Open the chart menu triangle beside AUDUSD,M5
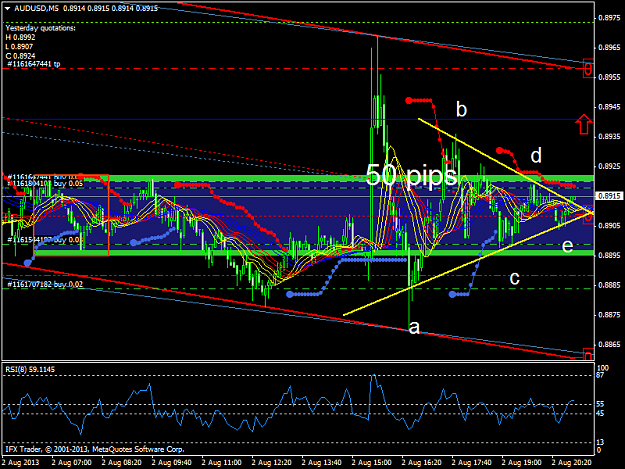Viewport: 625px width, 469px height. pos(8,8)
